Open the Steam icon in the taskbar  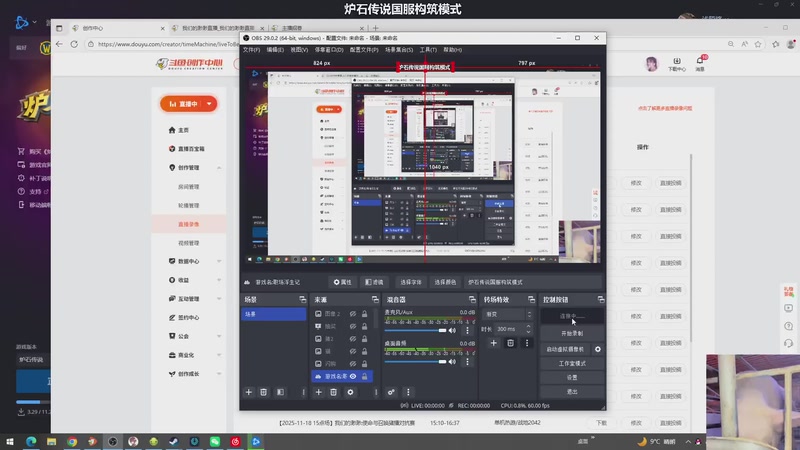(x=174, y=441)
